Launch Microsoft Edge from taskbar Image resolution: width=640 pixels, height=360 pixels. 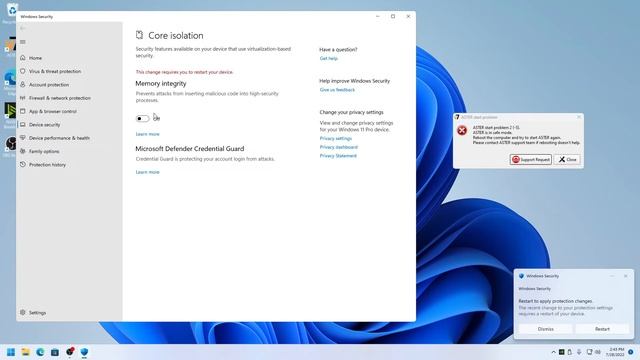[40, 352]
